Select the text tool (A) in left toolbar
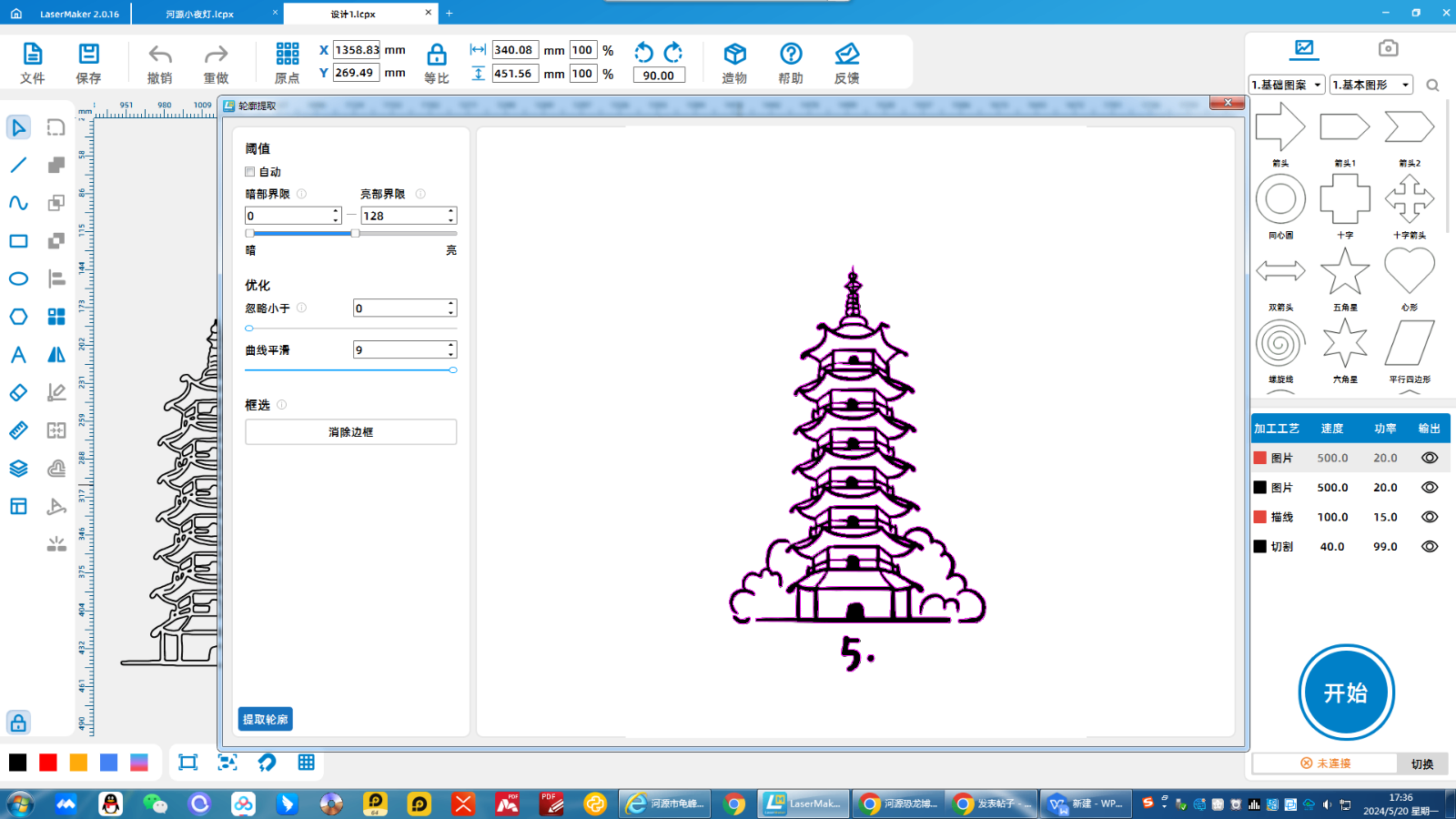Image resolution: width=1456 pixels, height=819 pixels. coord(17,355)
